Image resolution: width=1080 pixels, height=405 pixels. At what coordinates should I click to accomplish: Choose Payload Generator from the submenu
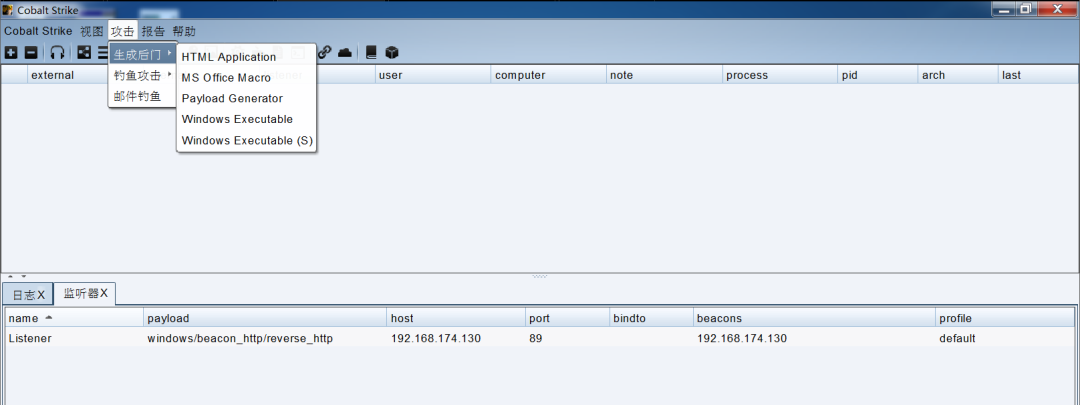point(247,98)
